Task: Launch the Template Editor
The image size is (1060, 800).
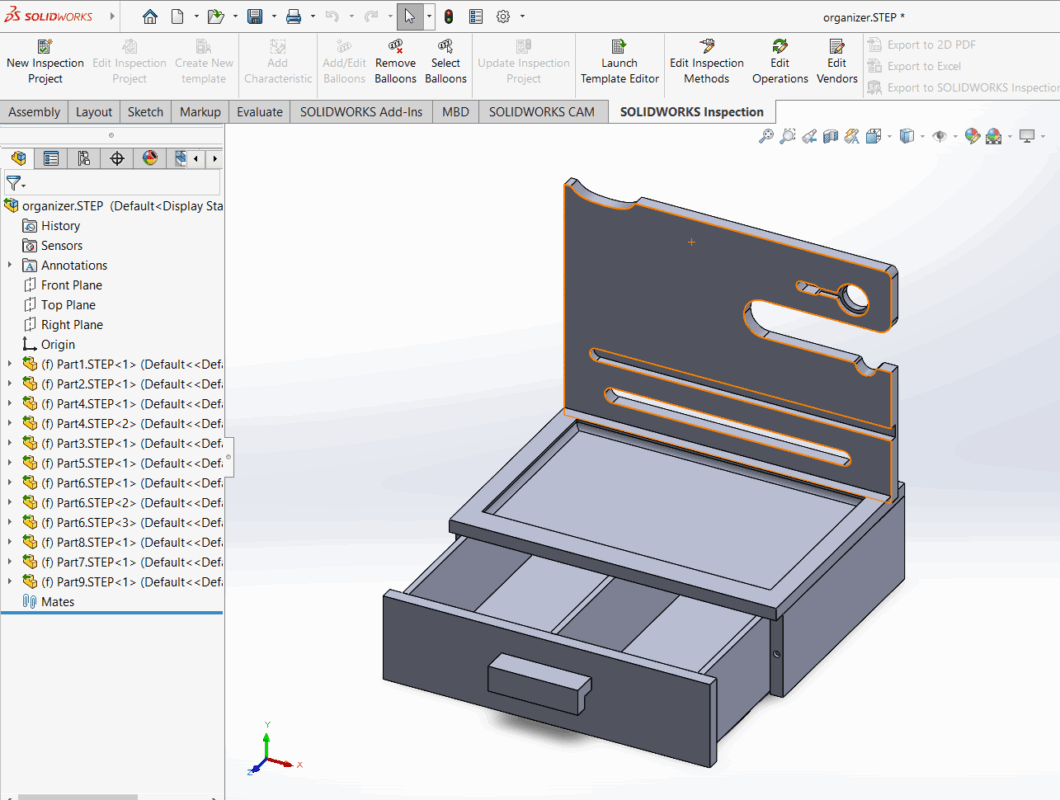Action: tap(619, 62)
